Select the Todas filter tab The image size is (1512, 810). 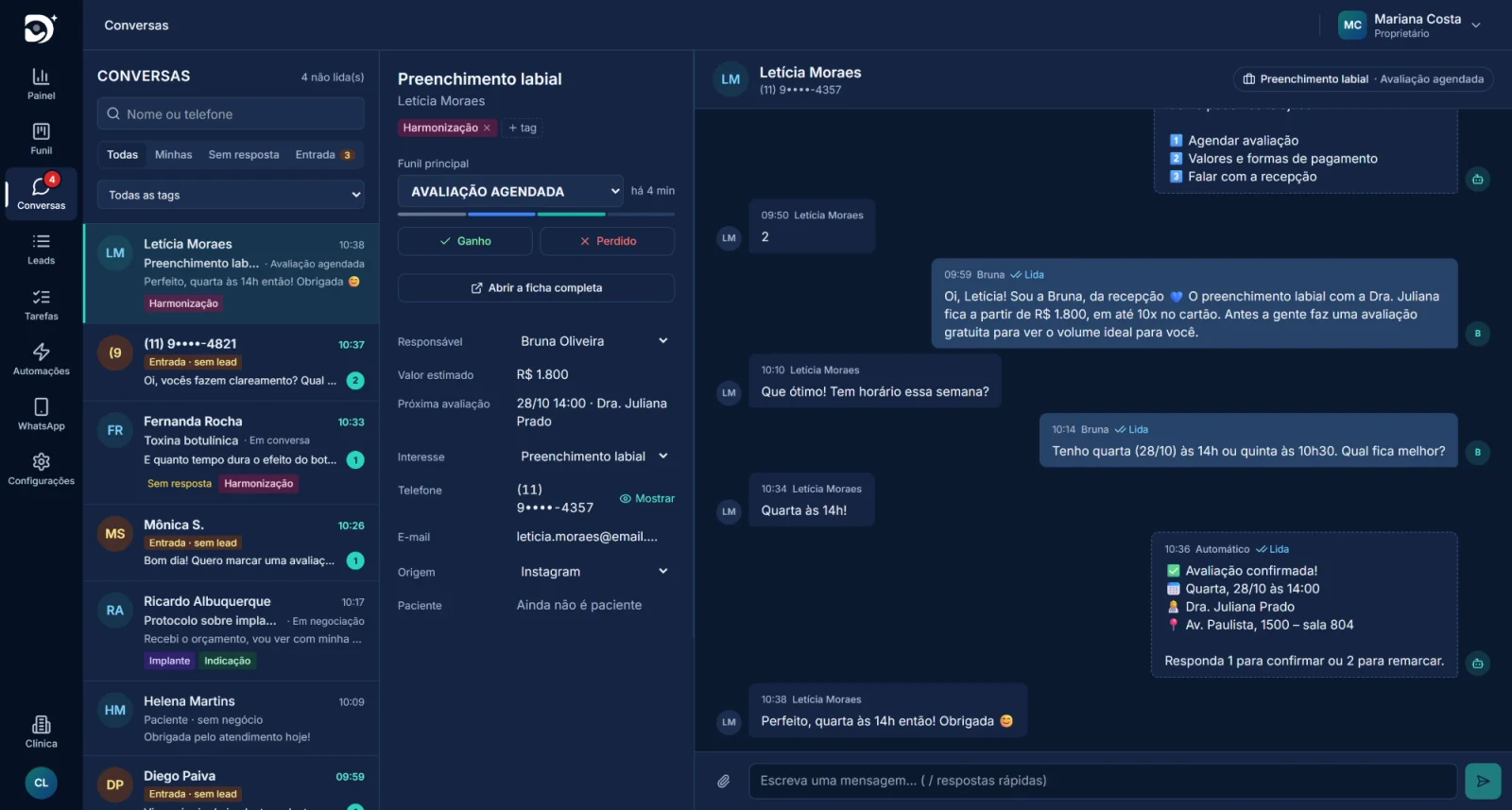tap(122, 155)
